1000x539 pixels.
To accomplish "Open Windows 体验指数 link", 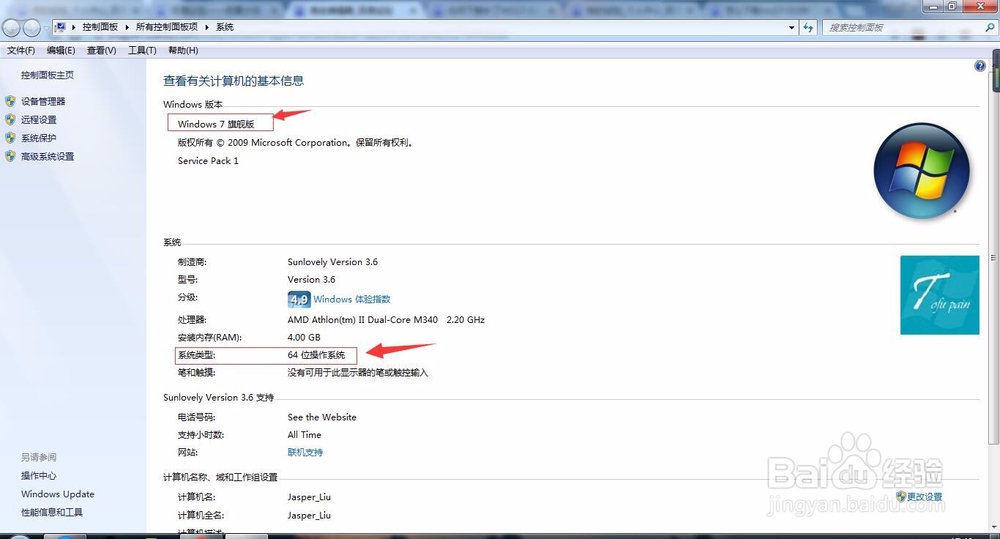I will pos(352,299).
